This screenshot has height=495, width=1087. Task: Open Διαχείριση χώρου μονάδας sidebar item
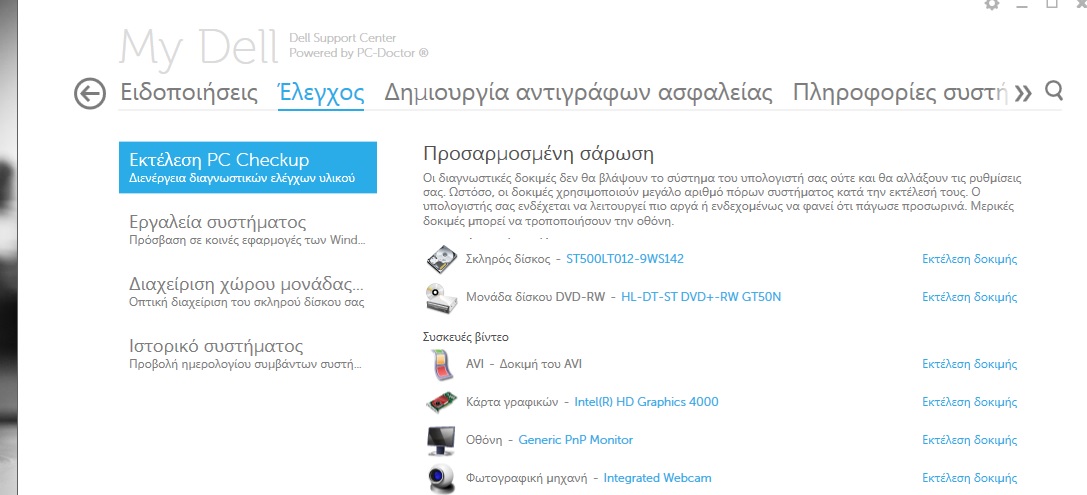[247, 292]
